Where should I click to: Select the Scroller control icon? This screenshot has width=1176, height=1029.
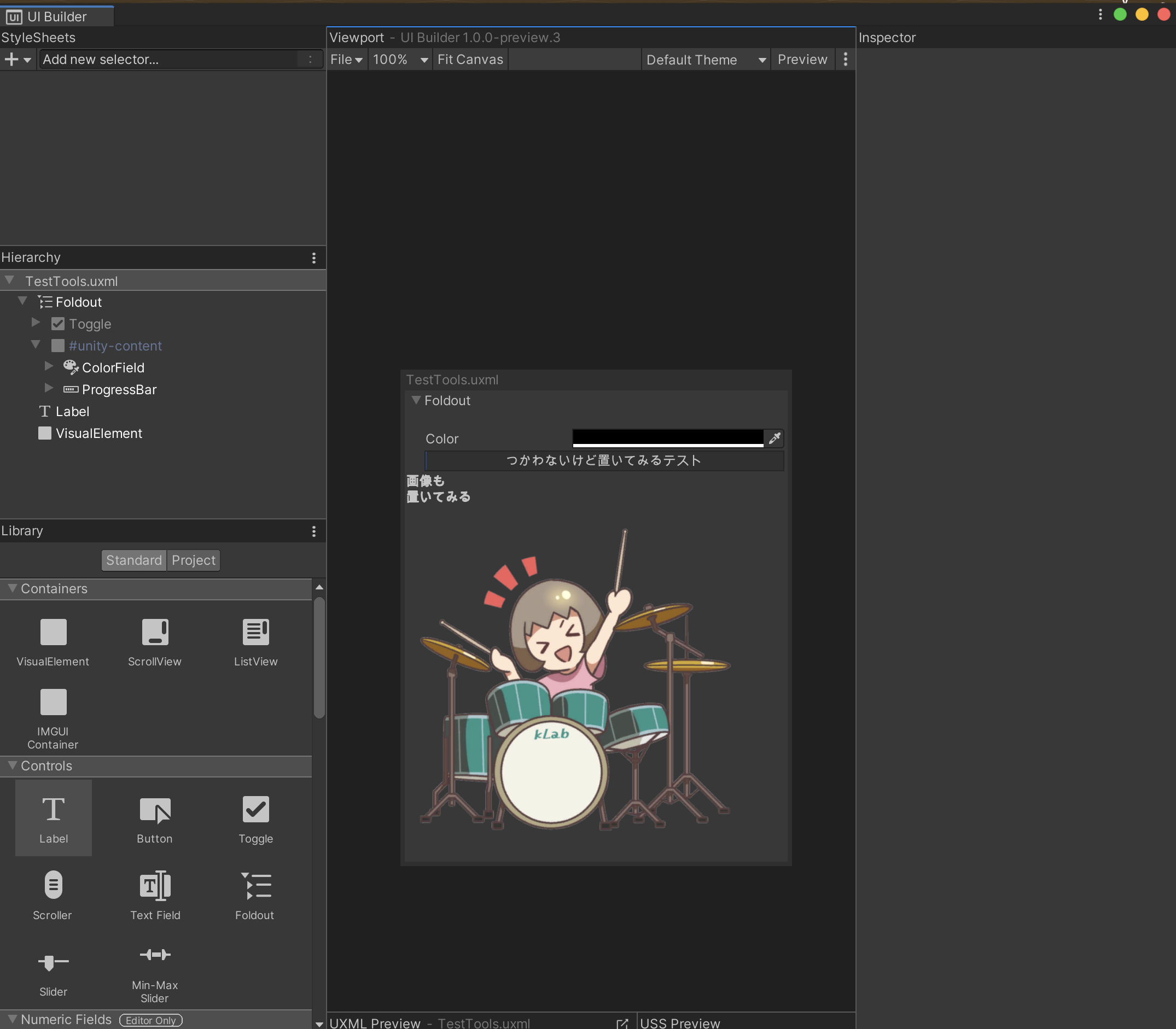pos(53,885)
